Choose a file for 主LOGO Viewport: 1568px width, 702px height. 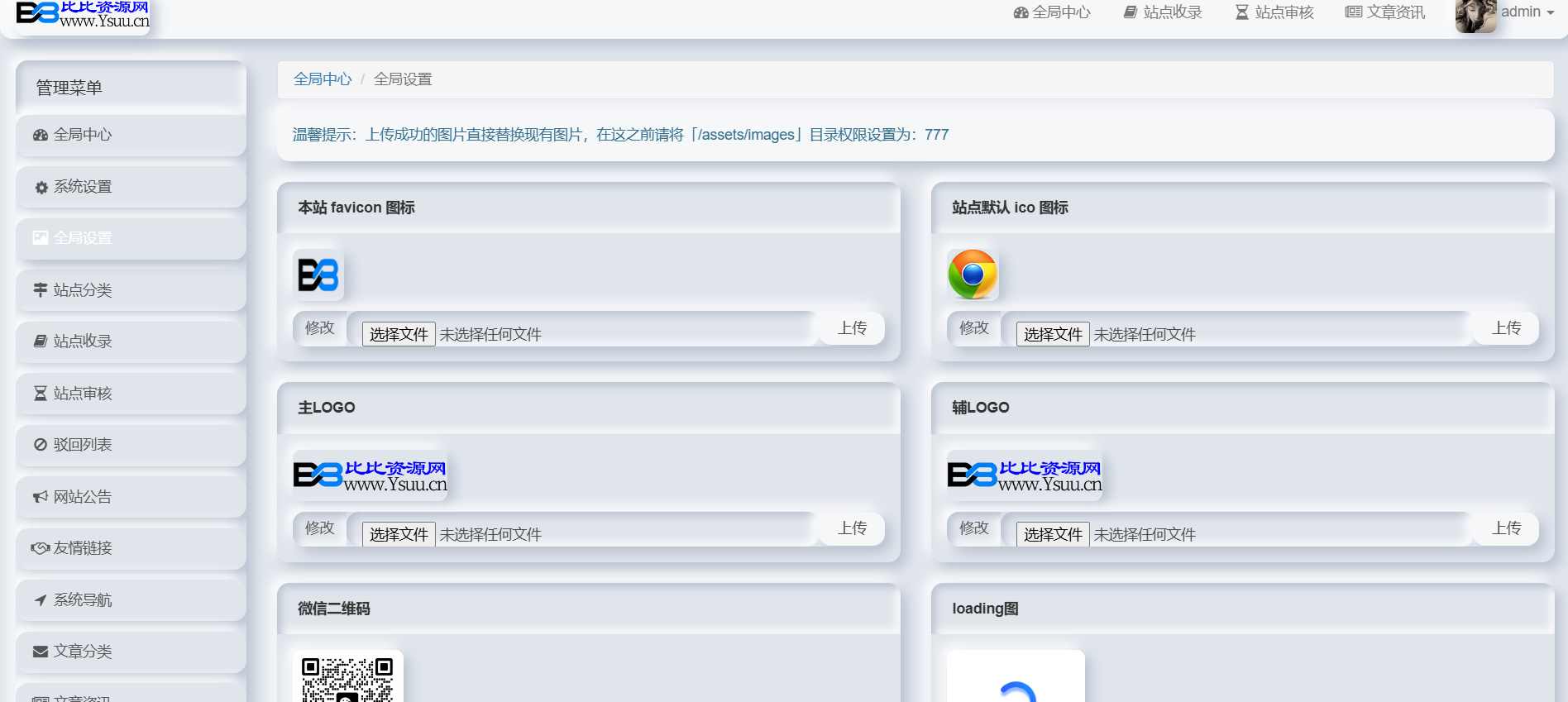tap(399, 534)
